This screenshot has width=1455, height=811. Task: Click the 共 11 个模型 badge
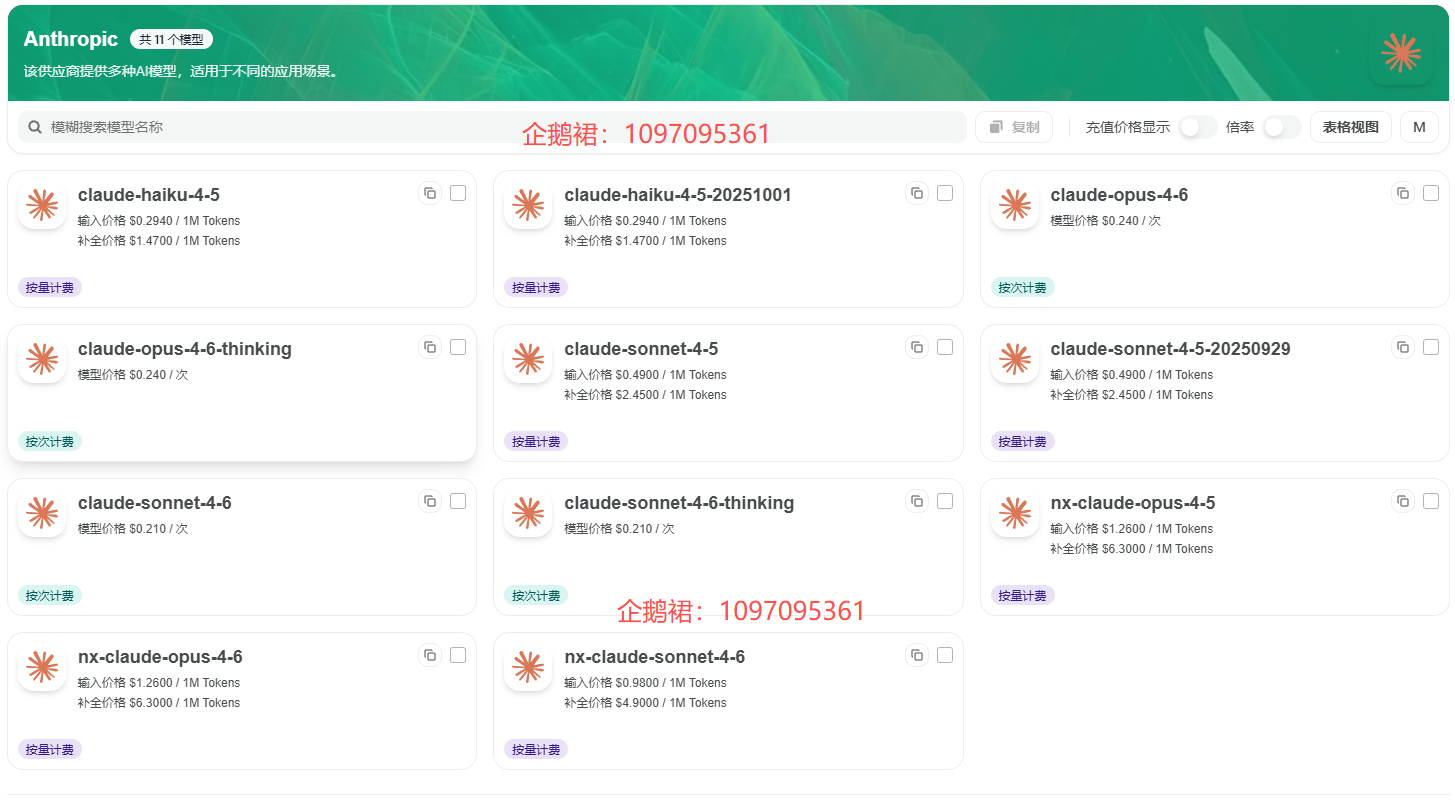(x=171, y=40)
